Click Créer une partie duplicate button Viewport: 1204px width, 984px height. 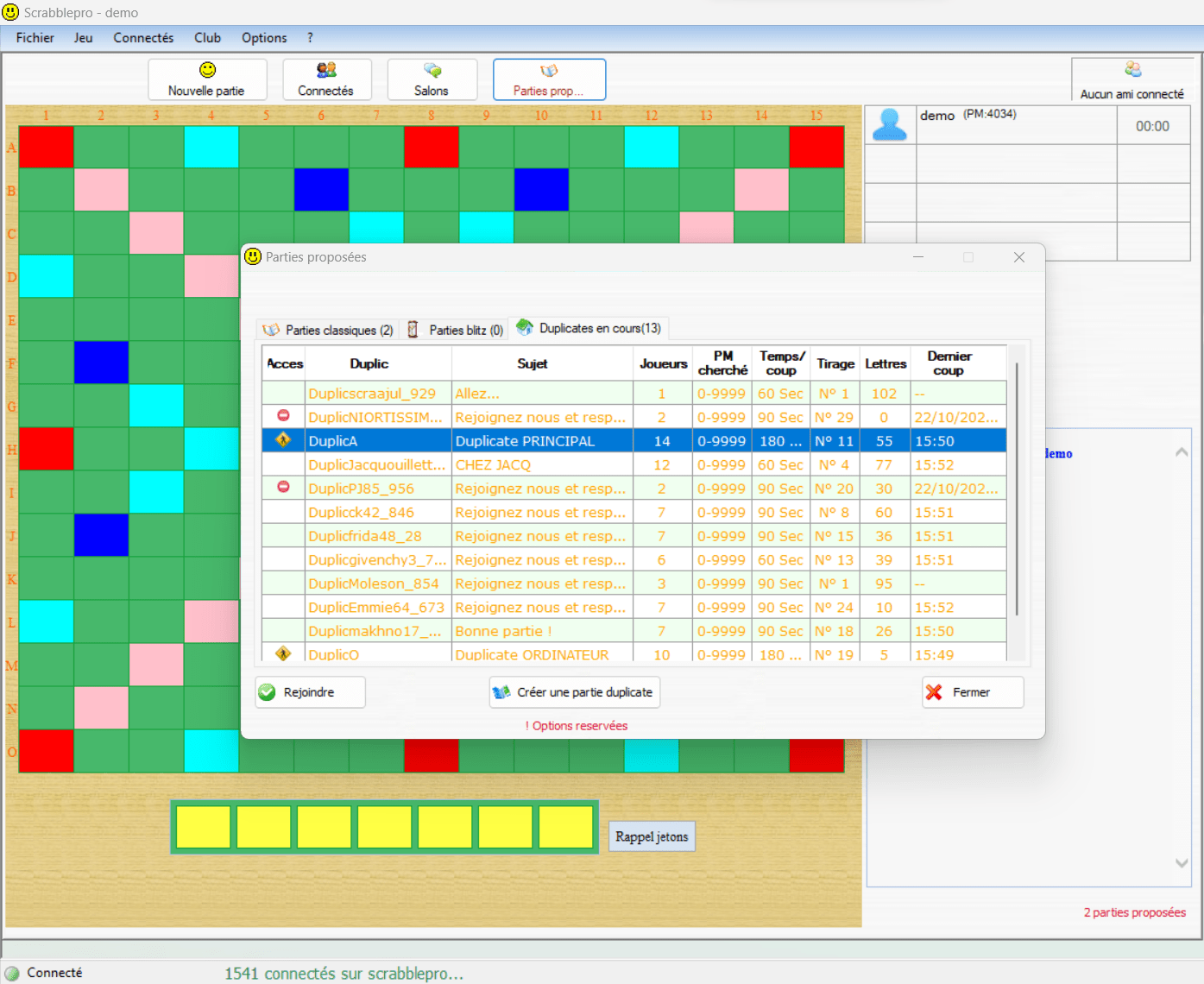[575, 692]
